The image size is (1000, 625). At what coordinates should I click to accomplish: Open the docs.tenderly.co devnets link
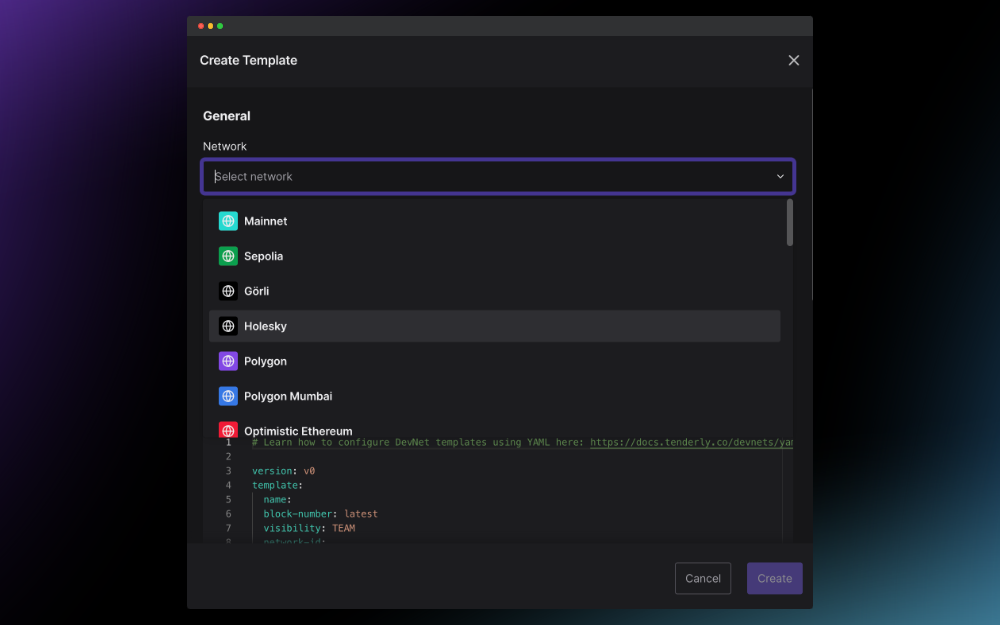coord(691,443)
